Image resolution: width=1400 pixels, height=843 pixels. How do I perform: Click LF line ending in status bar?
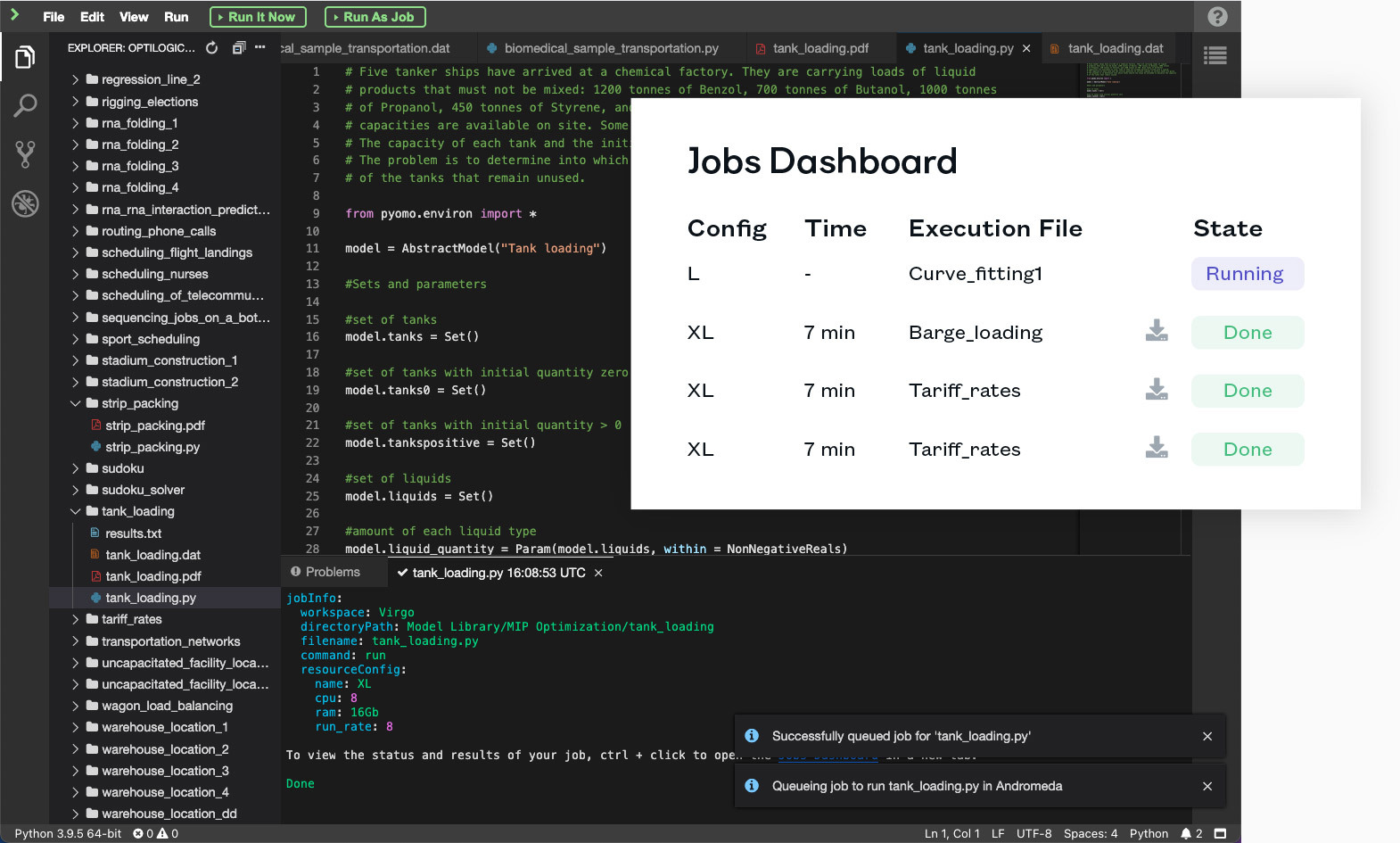coord(998,833)
